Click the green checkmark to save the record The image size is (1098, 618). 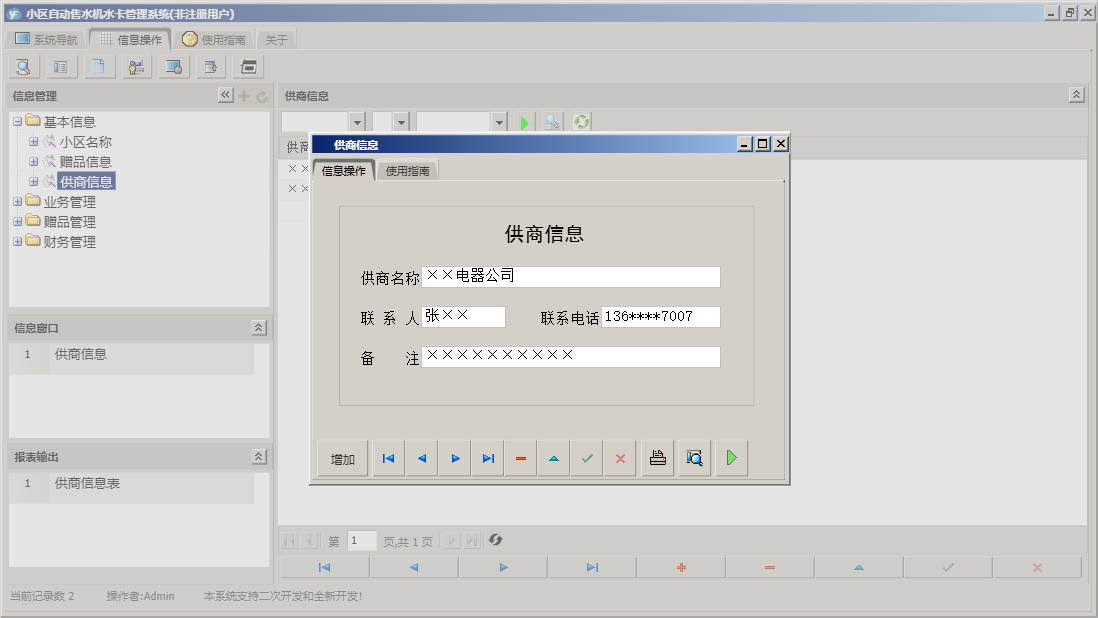(587, 458)
